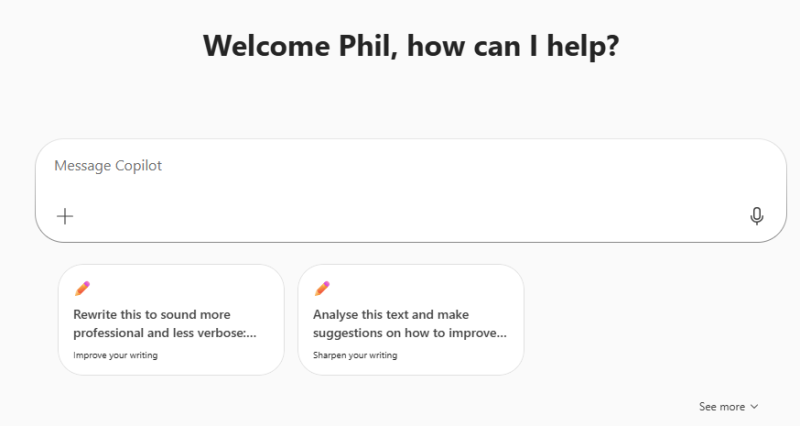The image size is (800, 426).
Task: Click the plus icon to add attachment
Action: [x=65, y=216]
